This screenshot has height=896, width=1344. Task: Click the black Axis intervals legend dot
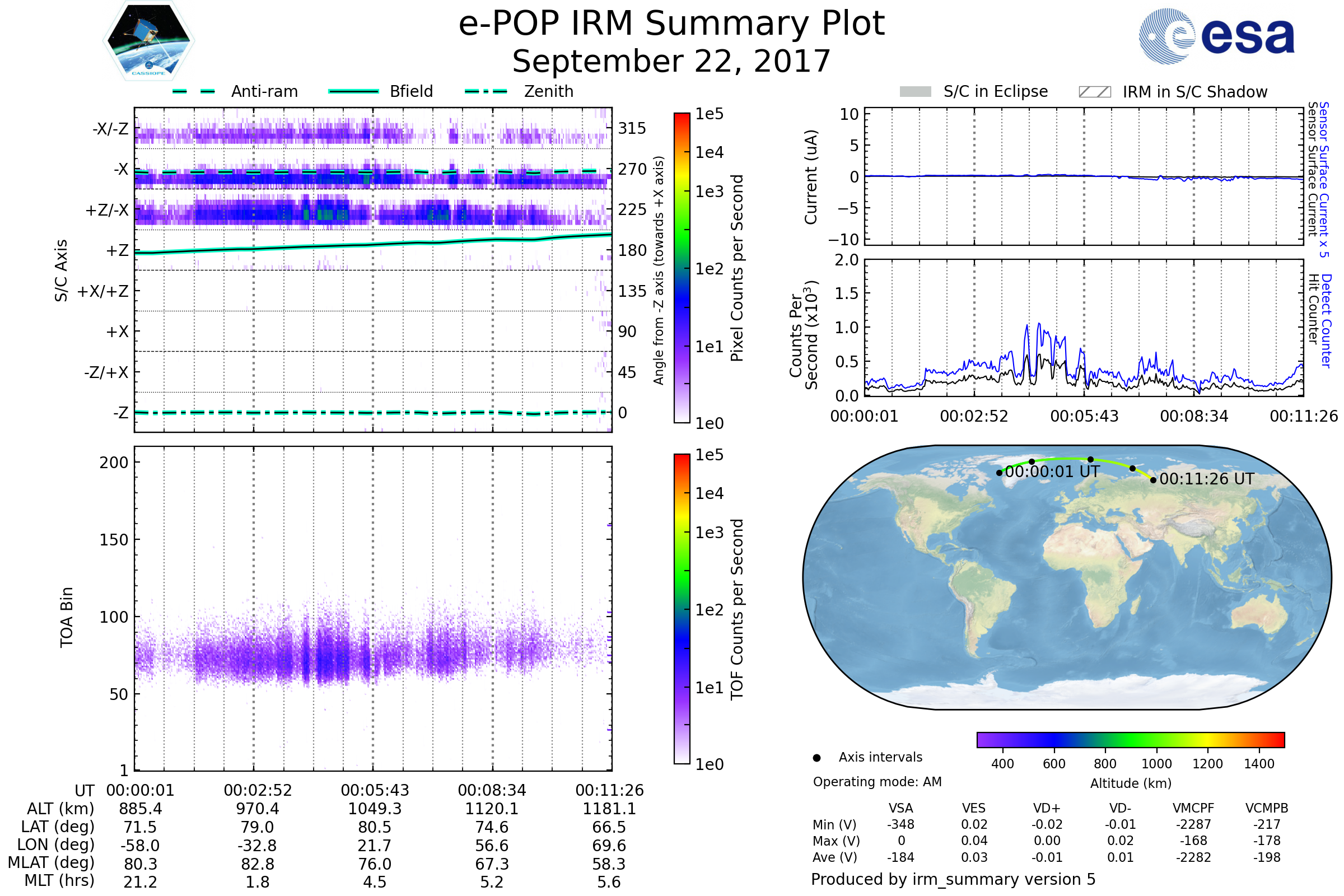816,758
